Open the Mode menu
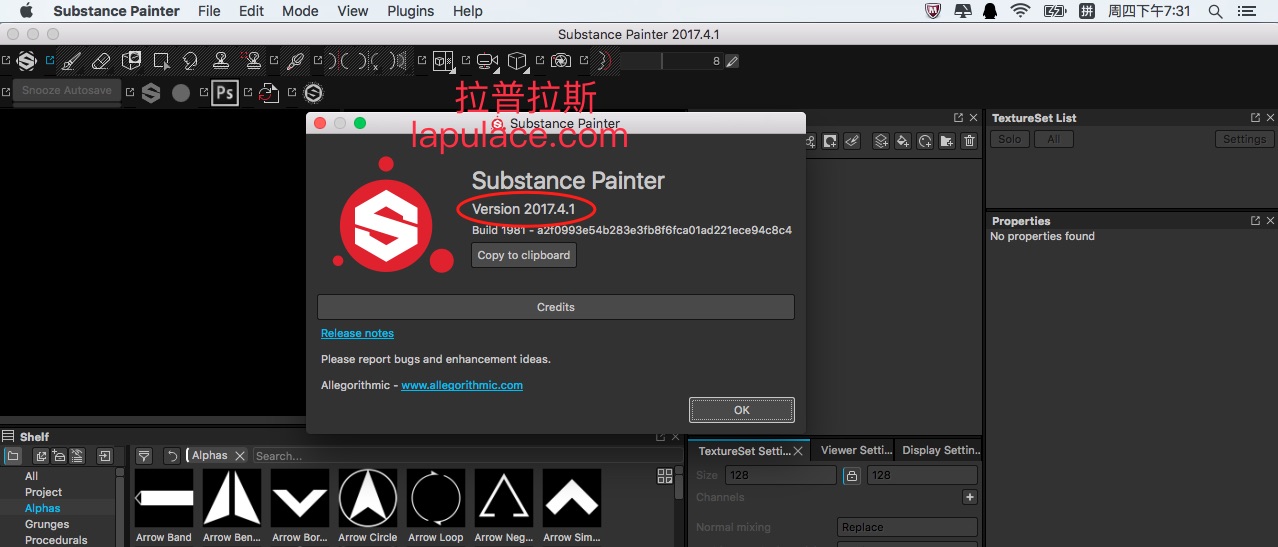The height and width of the screenshot is (547, 1278). pos(300,11)
